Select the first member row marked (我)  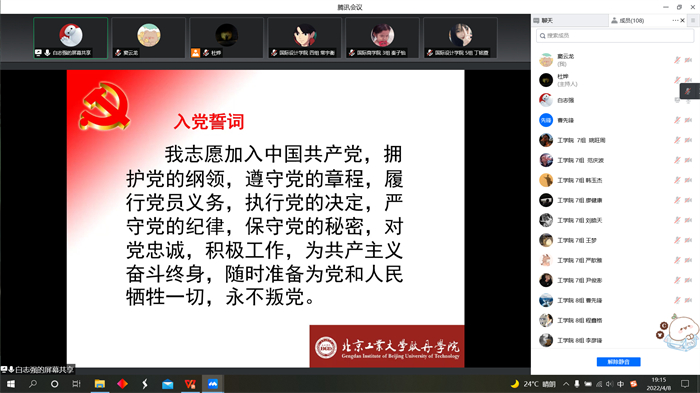tap(615, 60)
